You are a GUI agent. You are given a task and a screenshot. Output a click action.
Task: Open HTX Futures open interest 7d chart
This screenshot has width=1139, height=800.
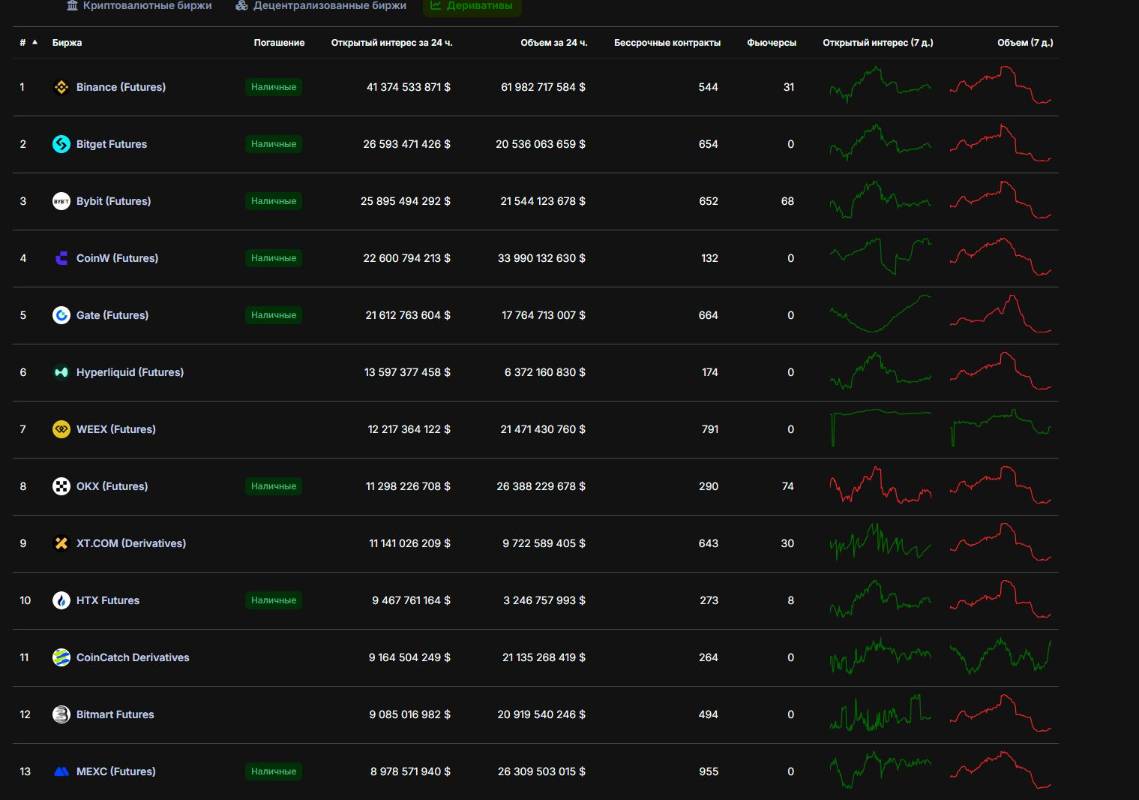click(x=880, y=600)
